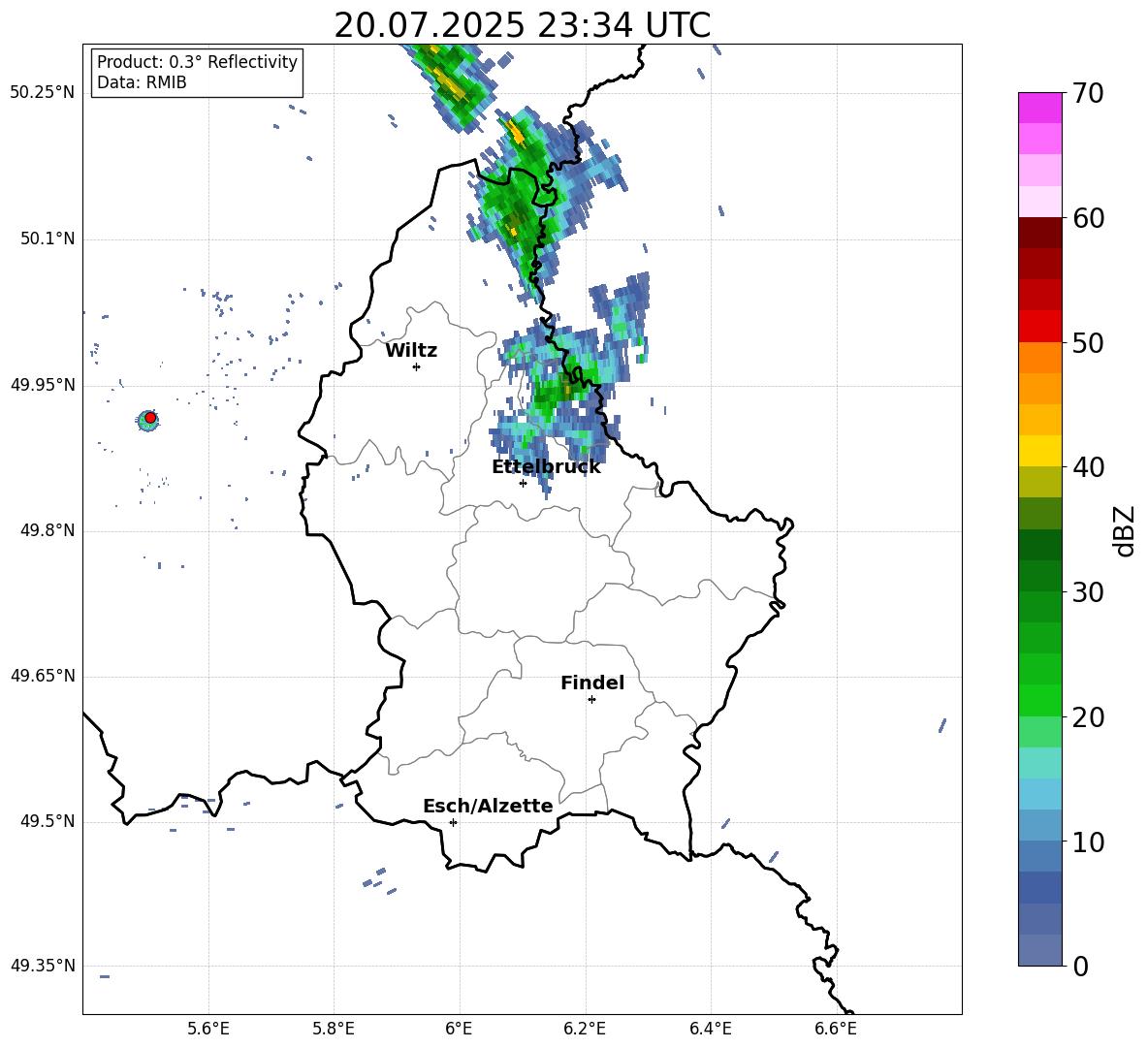The width and height of the screenshot is (1148, 1048).
Task: Click the 49.8°N latitude label
Action: click(x=47, y=530)
